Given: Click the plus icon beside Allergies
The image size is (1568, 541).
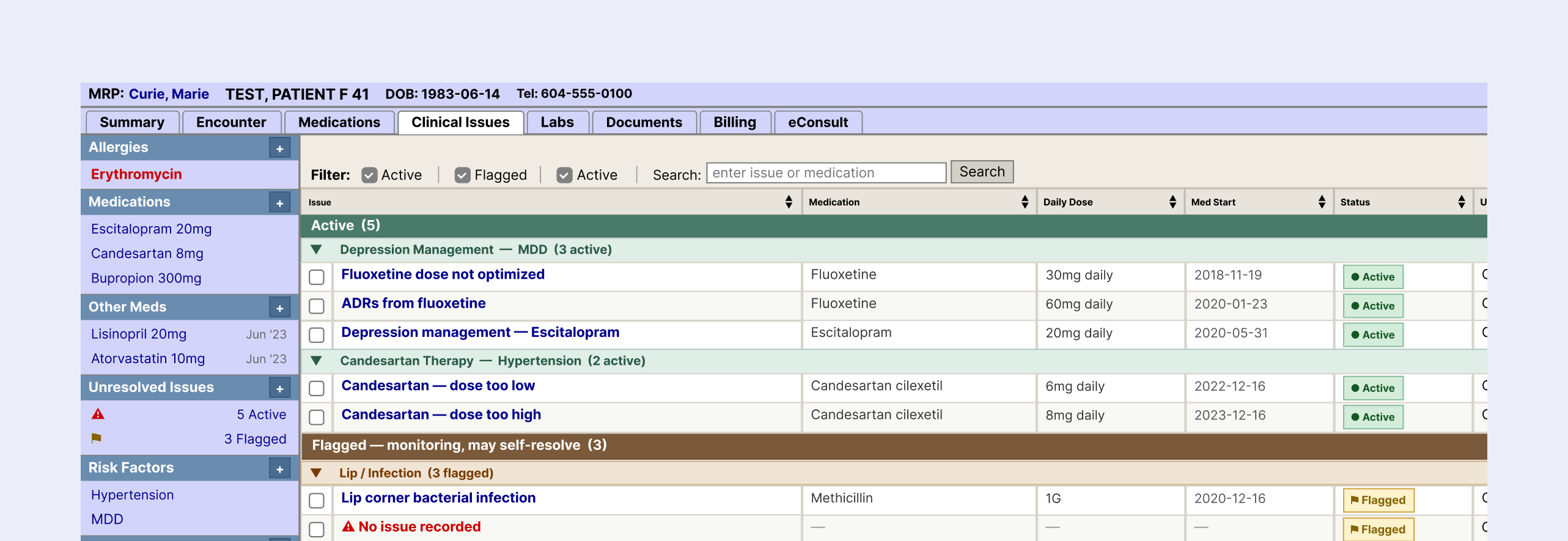Looking at the screenshot, I should point(279,149).
